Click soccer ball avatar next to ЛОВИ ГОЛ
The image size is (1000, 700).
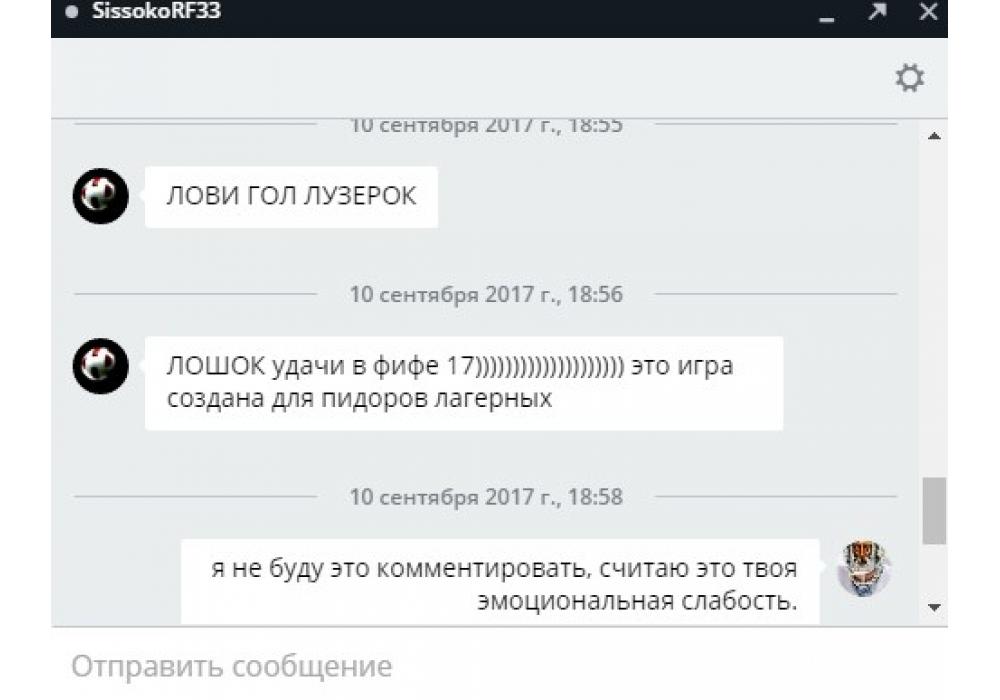101,196
